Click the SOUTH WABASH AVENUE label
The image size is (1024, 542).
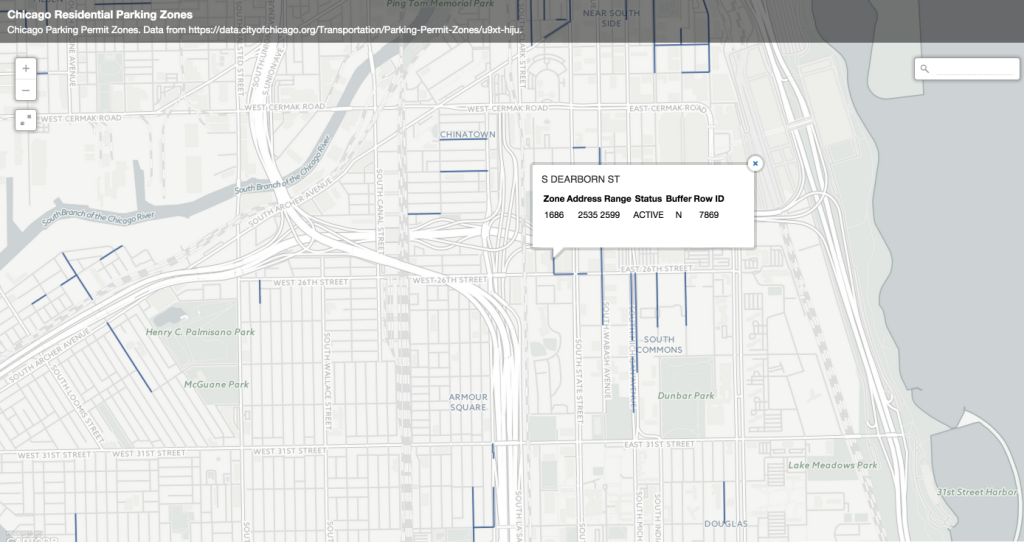pos(607,350)
